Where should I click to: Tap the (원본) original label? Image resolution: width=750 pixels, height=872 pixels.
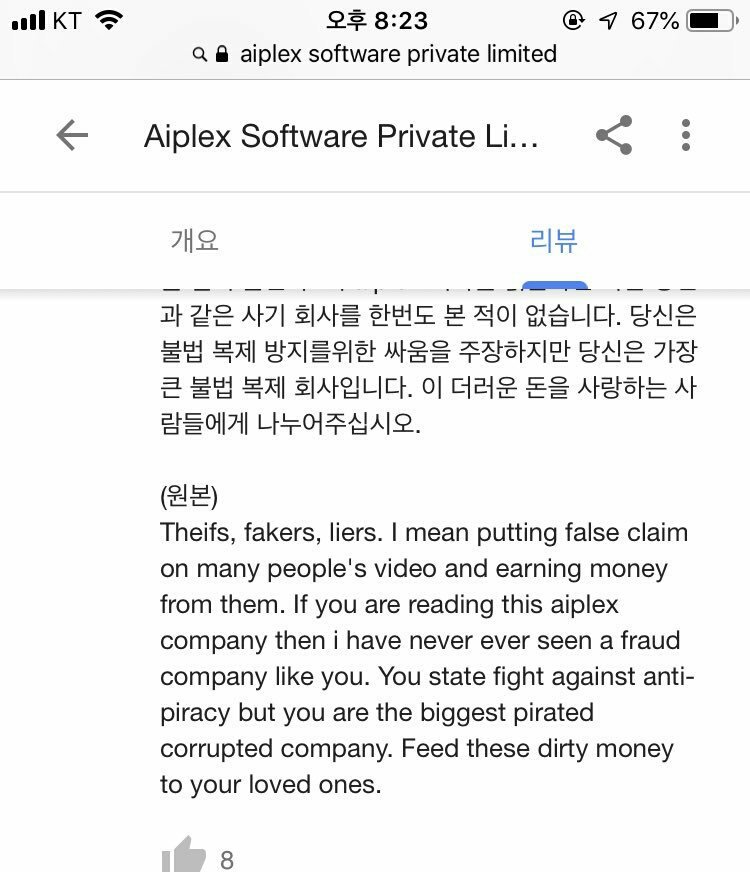coord(188,495)
